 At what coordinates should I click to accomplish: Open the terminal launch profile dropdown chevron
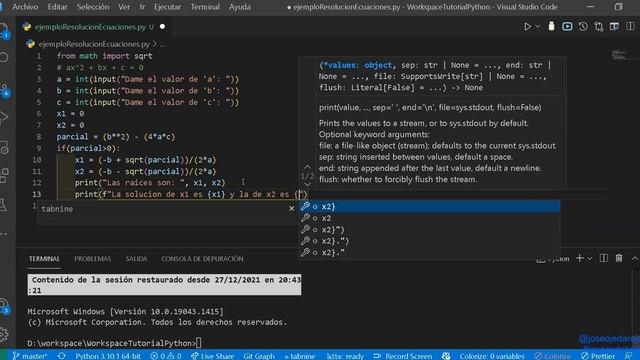(x=589, y=258)
